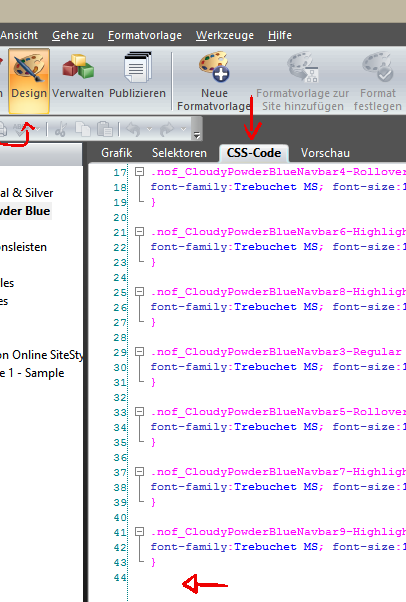Screen dimensions: 406x602
Task: Switch to the Vorschau tab
Action: pyautogui.click(x=325, y=153)
